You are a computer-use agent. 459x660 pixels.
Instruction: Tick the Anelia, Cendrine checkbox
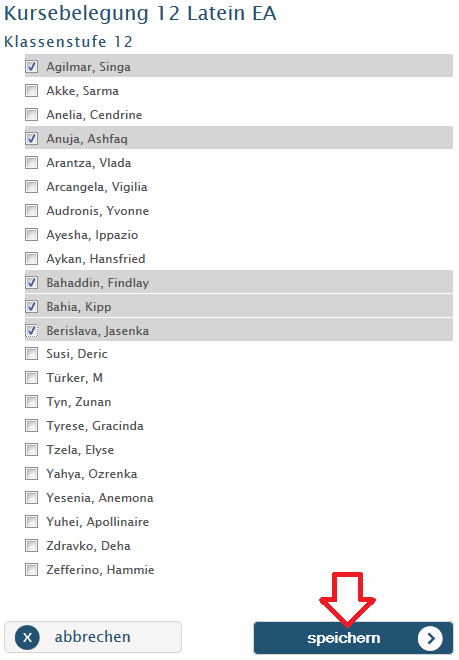coord(32,114)
